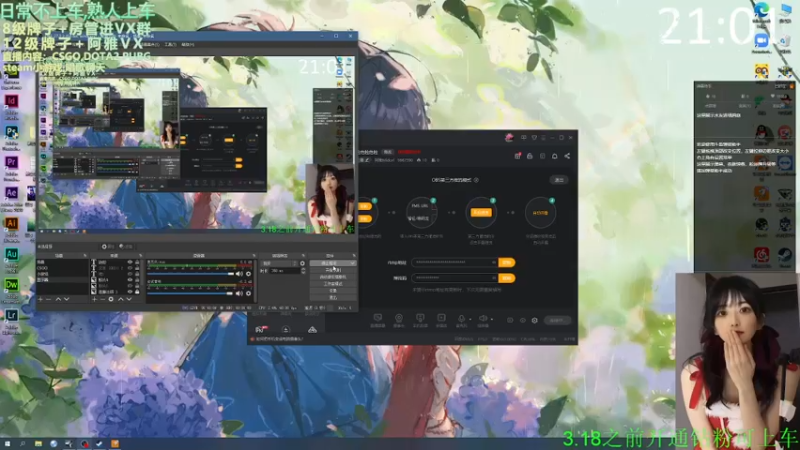Adjust second mixer track volume slider
Screen dimensions: 800x450
click(190, 293)
